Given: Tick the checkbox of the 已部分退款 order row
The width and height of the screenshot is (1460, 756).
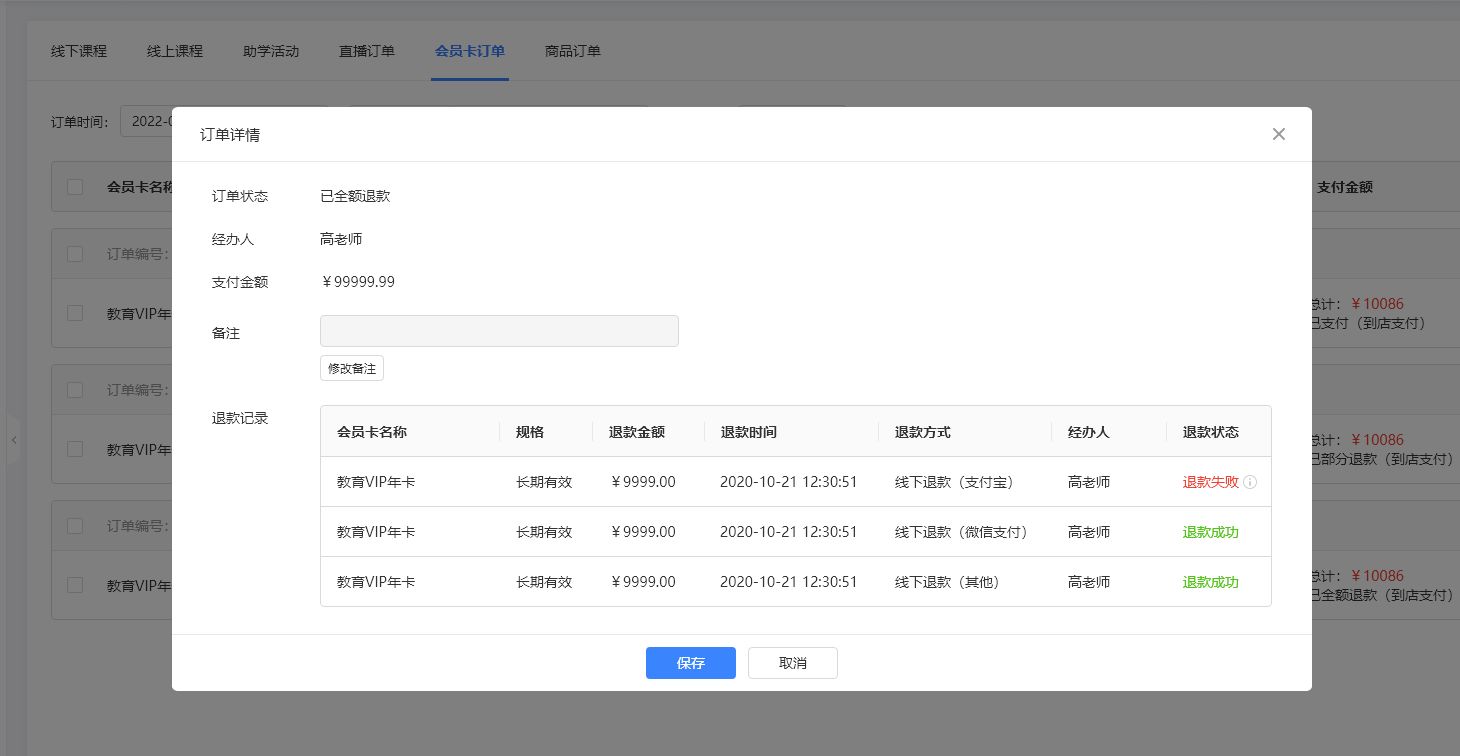Looking at the screenshot, I should click(x=75, y=449).
